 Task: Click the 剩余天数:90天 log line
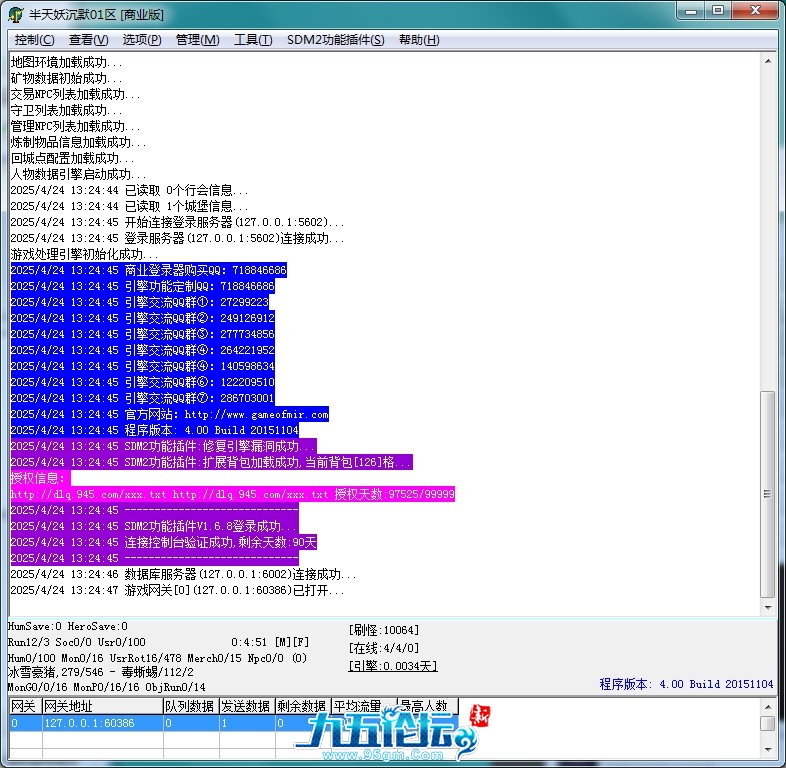163,542
